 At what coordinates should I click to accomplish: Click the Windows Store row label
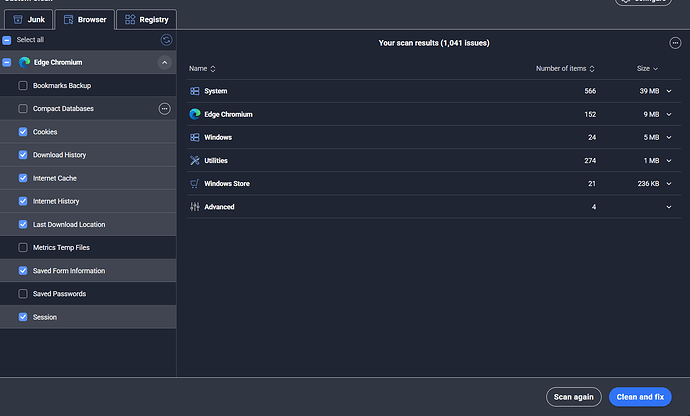coord(227,184)
